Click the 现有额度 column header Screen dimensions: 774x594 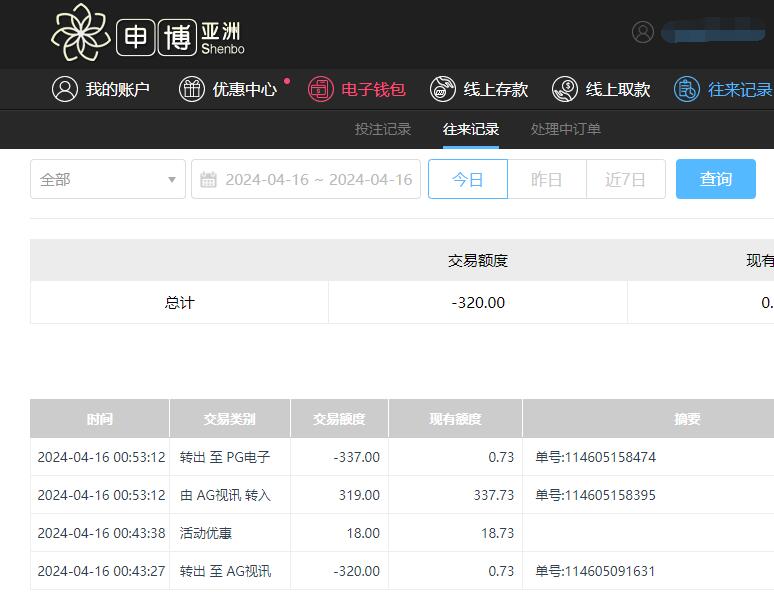(455, 419)
